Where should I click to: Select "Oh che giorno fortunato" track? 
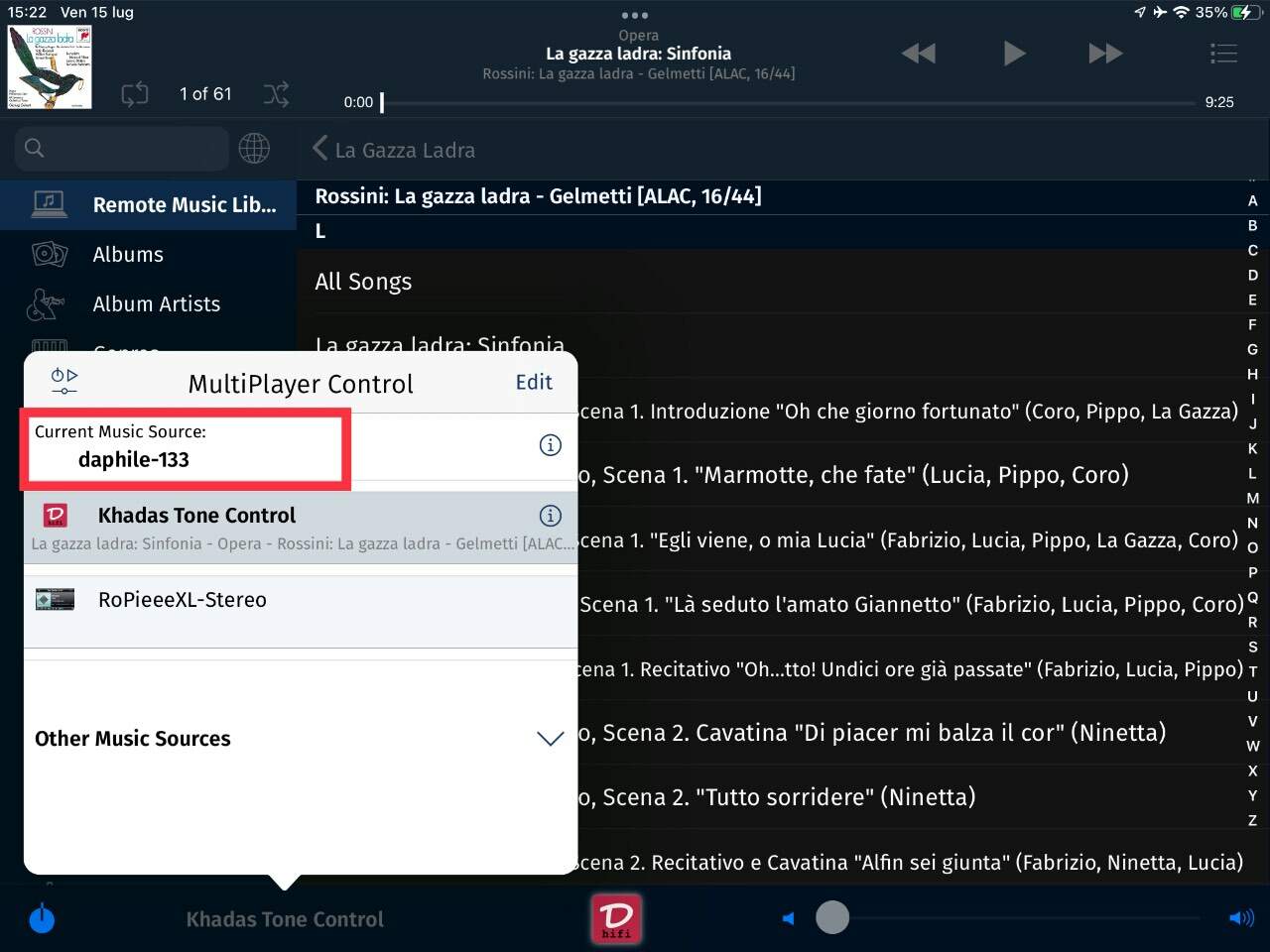click(x=908, y=412)
